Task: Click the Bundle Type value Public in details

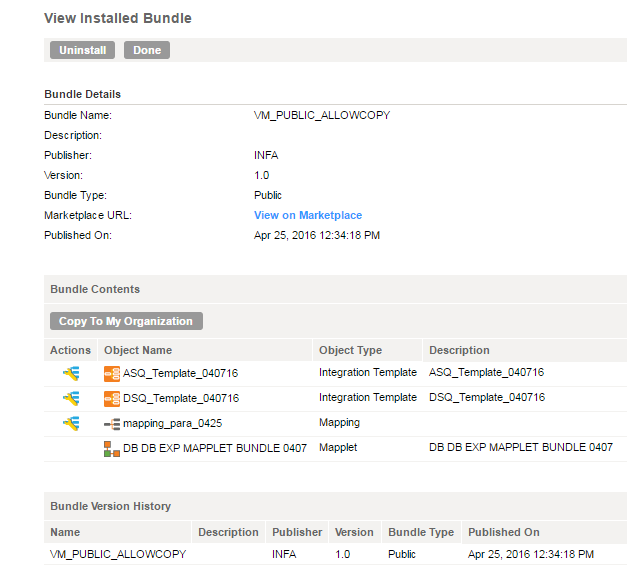Action: pos(268,195)
